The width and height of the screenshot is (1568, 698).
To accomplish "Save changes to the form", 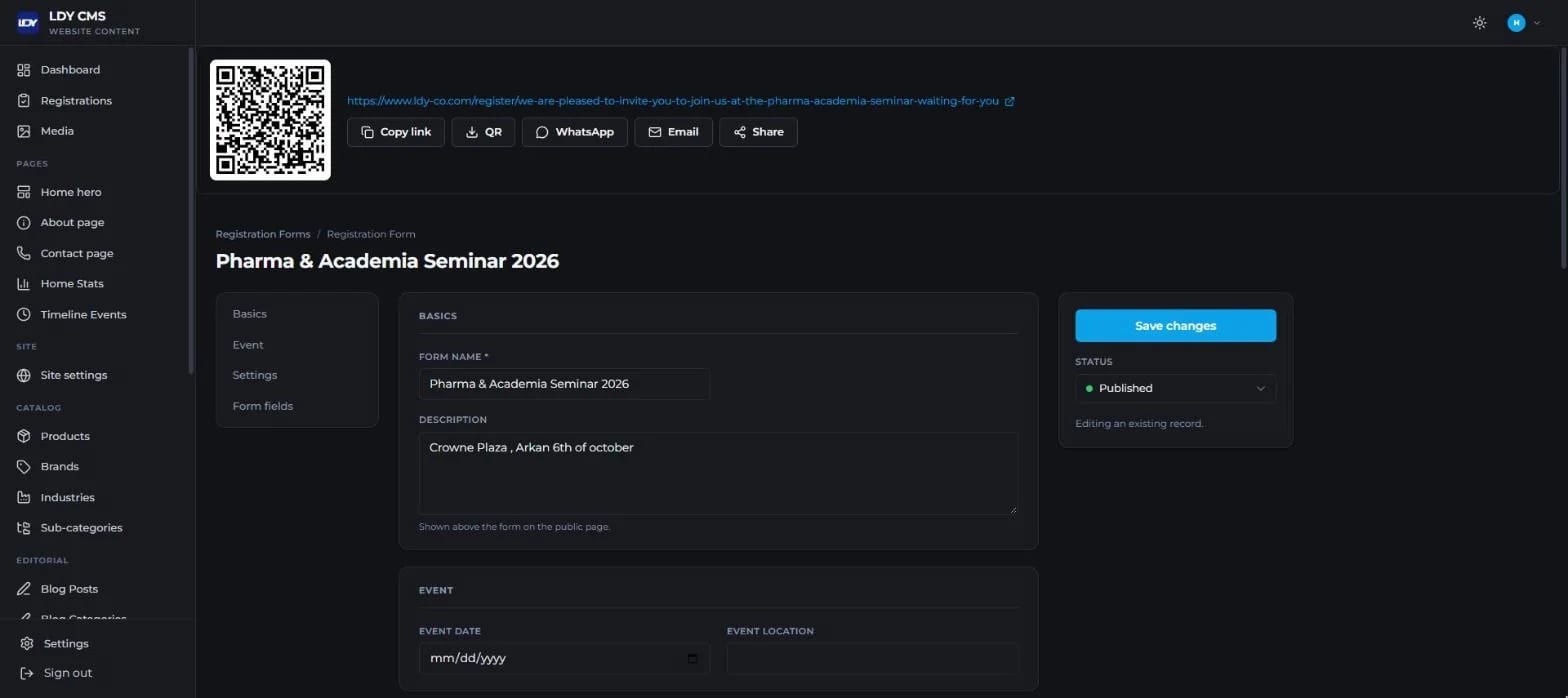I will pyautogui.click(x=1176, y=326).
